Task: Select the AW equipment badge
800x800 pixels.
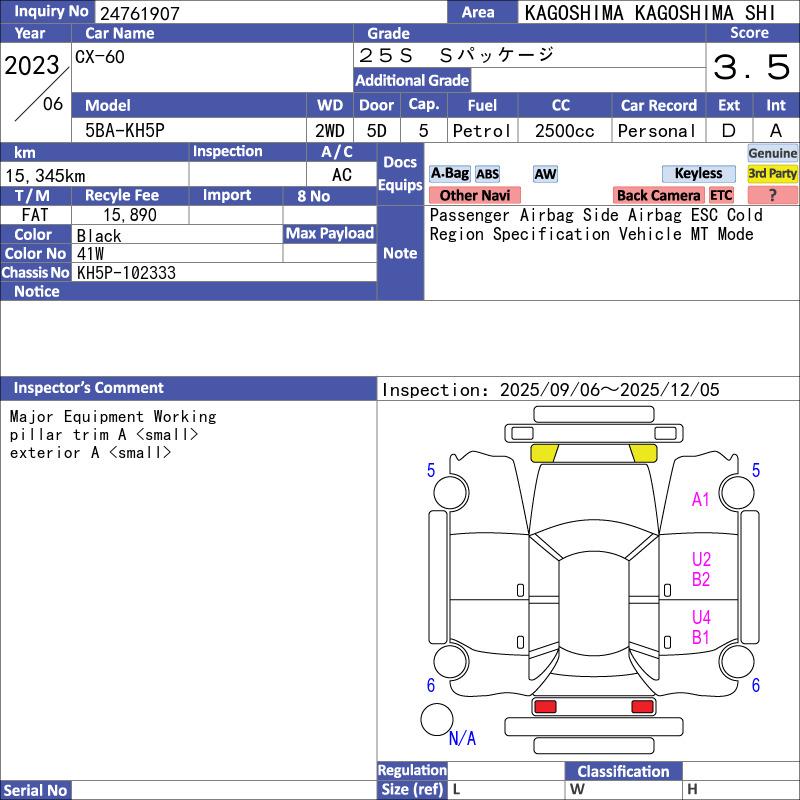Action: point(545,174)
